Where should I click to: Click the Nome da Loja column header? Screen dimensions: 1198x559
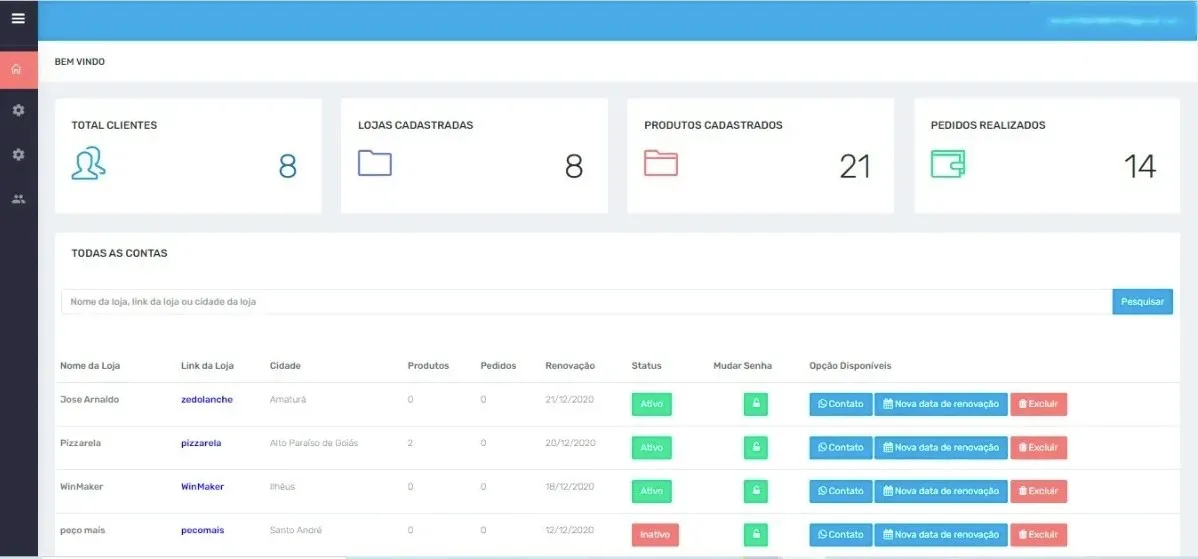pyautogui.click(x=90, y=366)
